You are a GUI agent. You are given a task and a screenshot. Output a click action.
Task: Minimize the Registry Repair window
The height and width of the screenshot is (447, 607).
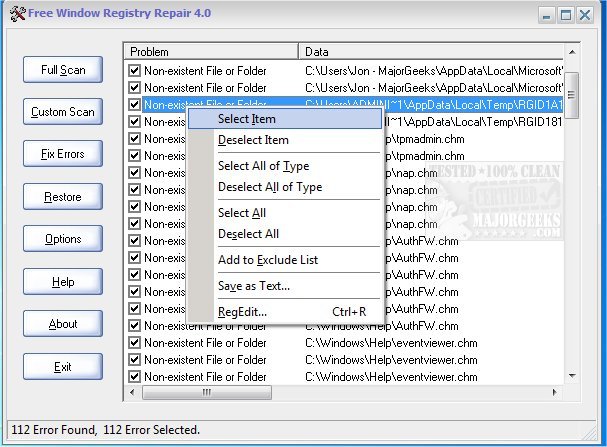[547, 15]
